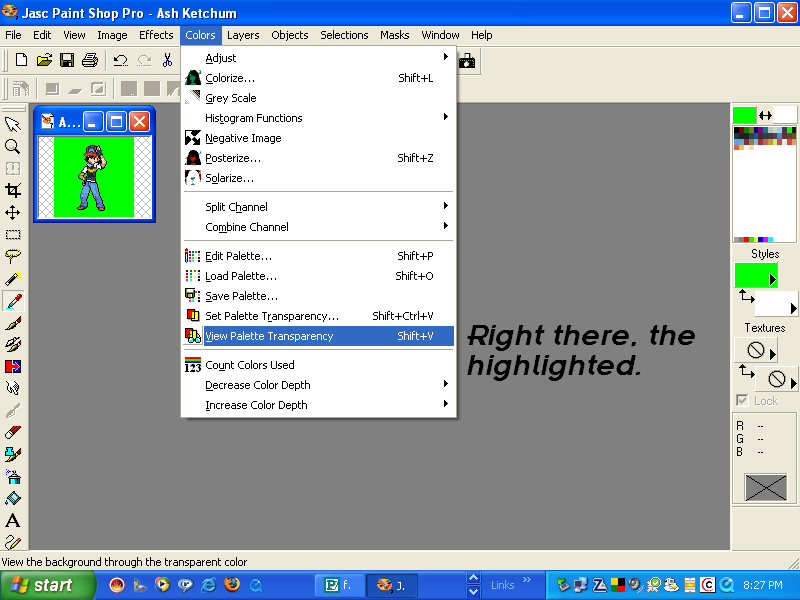
Task: Select the Color Replacer tool
Action: (x=13, y=367)
